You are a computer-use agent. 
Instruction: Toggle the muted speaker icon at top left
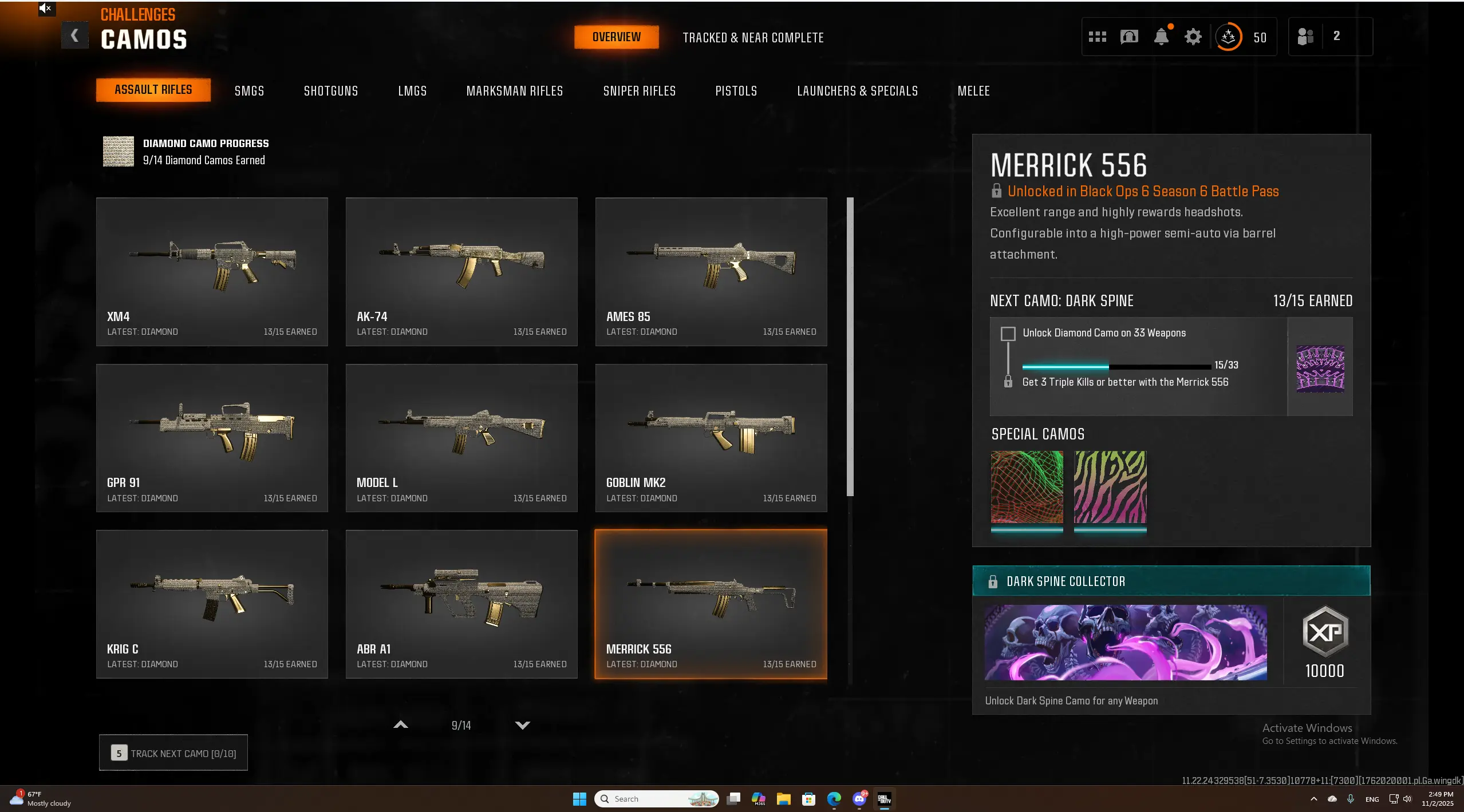pyautogui.click(x=46, y=8)
